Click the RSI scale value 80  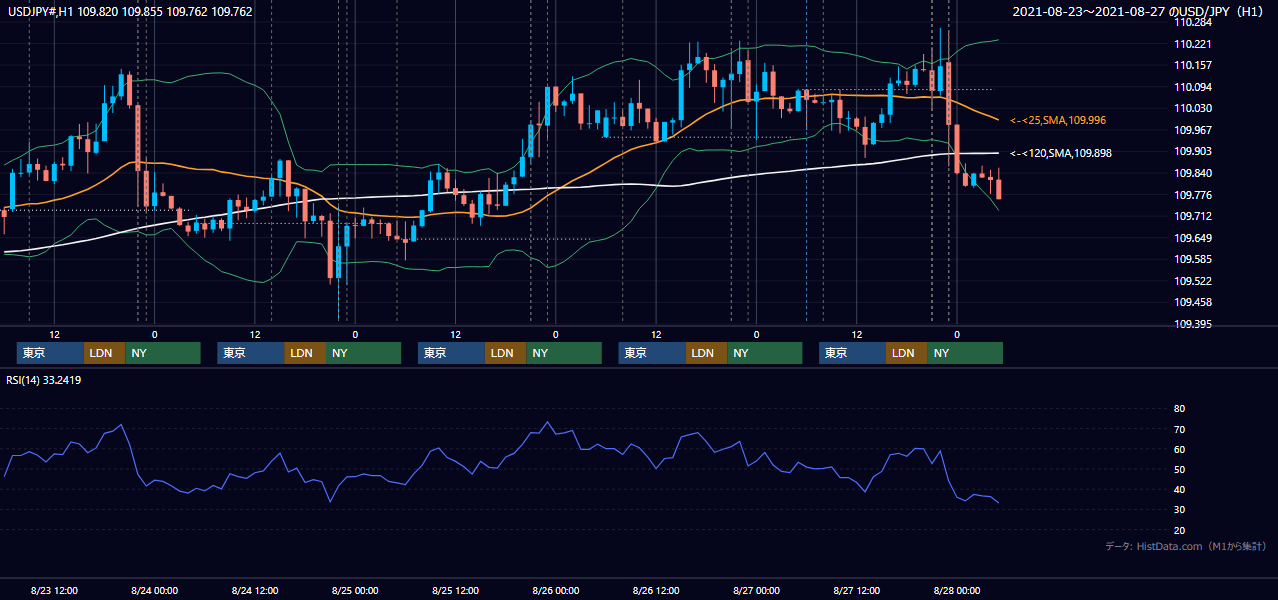pyautogui.click(x=1179, y=409)
